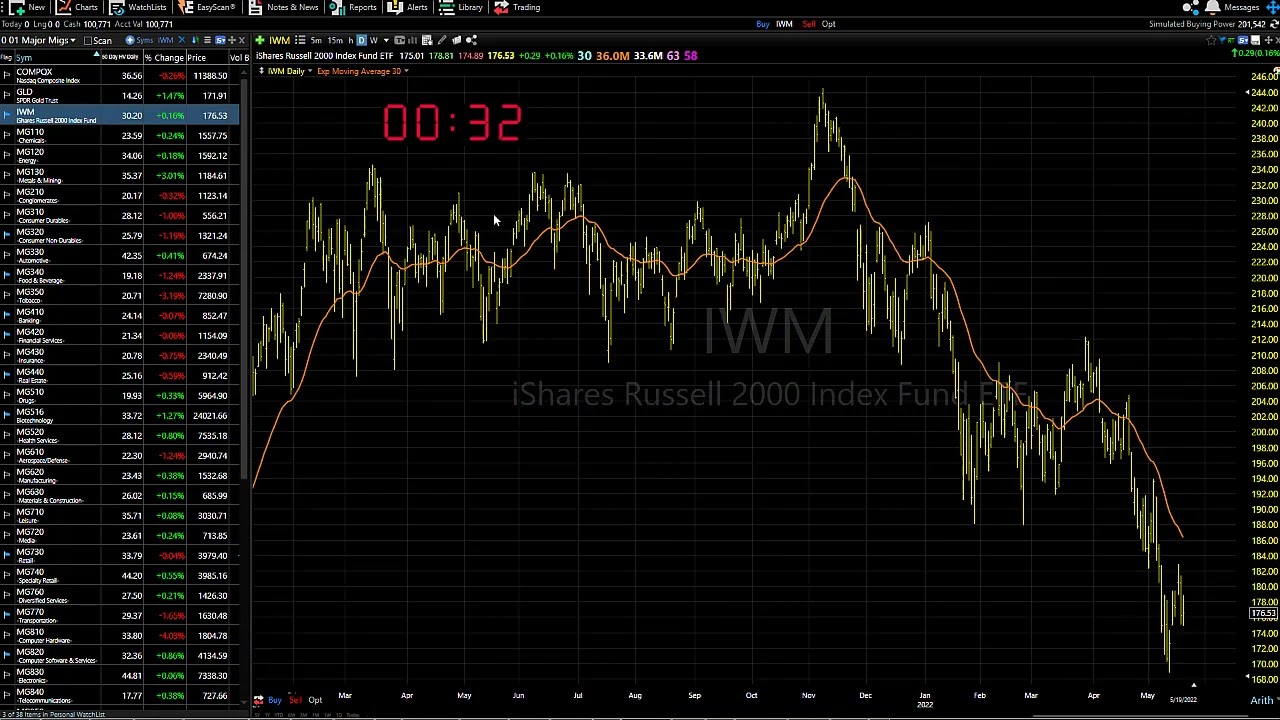The height and width of the screenshot is (720, 1280).
Task: Open the New menu icon
Action: [x=17, y=7]
